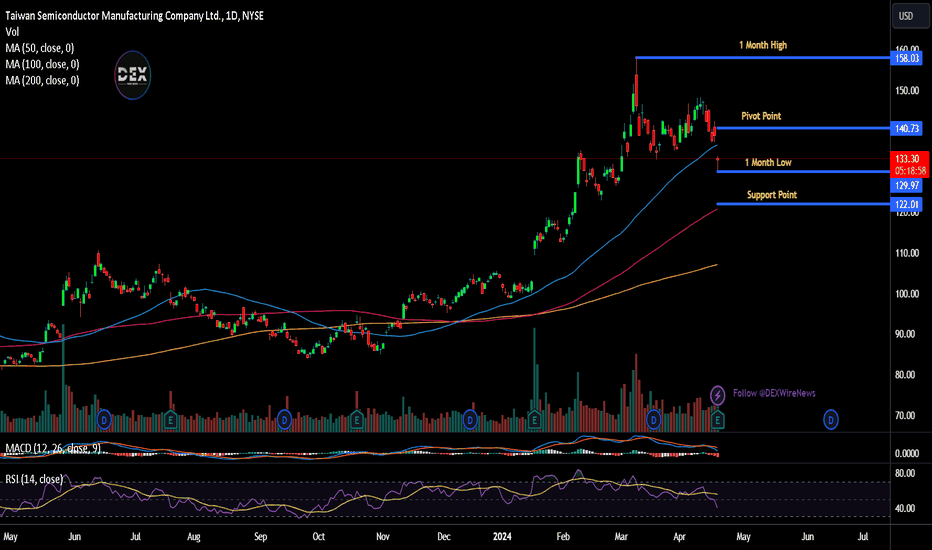
Task: Open the upcoming dividend marker D in June 2024
Action: (x=830, y=420)
